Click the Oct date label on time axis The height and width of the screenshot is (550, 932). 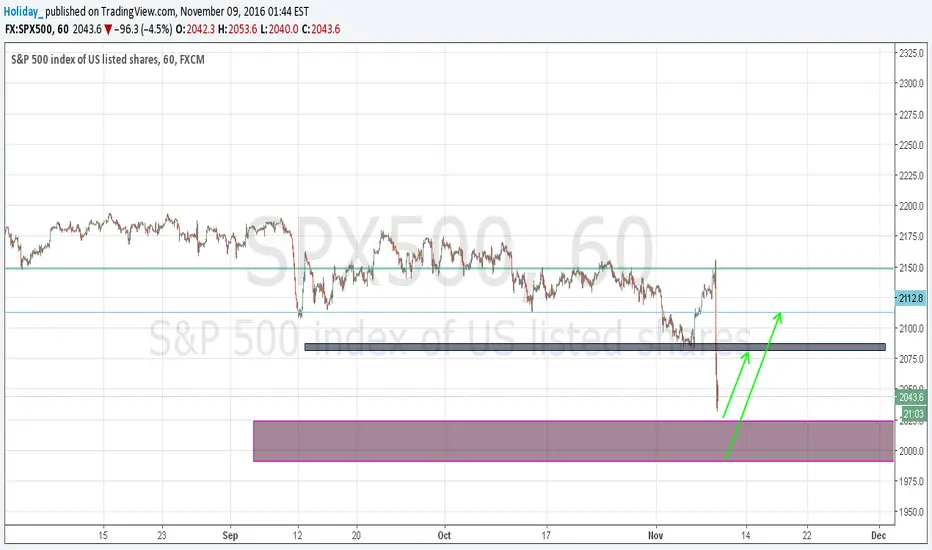[x=444, y=535]
